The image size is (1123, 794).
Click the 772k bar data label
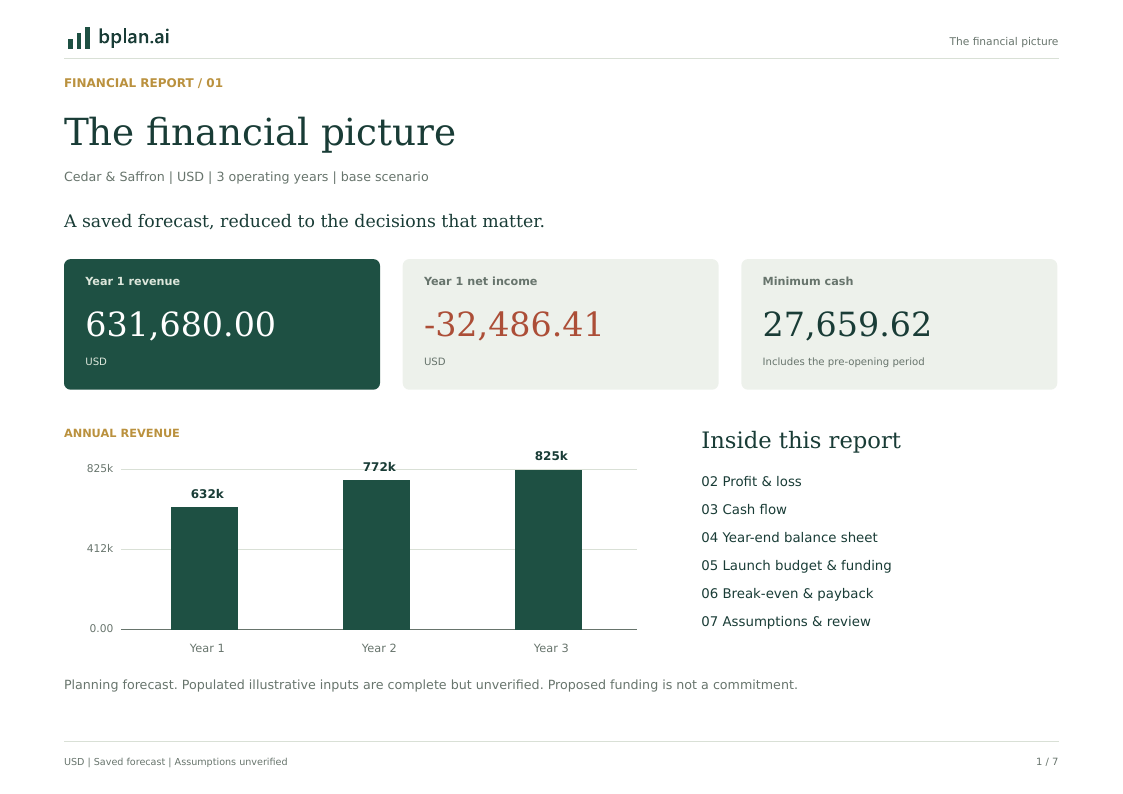[379, 467]
